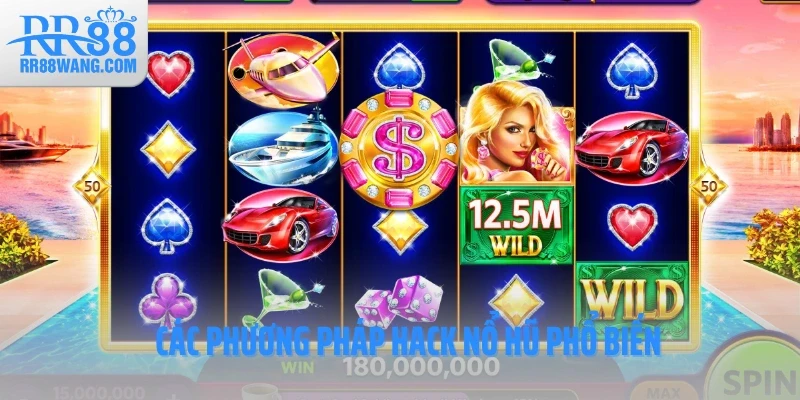Click the yellow diamond in first reel
800x400 pixels.
point(168,149)
